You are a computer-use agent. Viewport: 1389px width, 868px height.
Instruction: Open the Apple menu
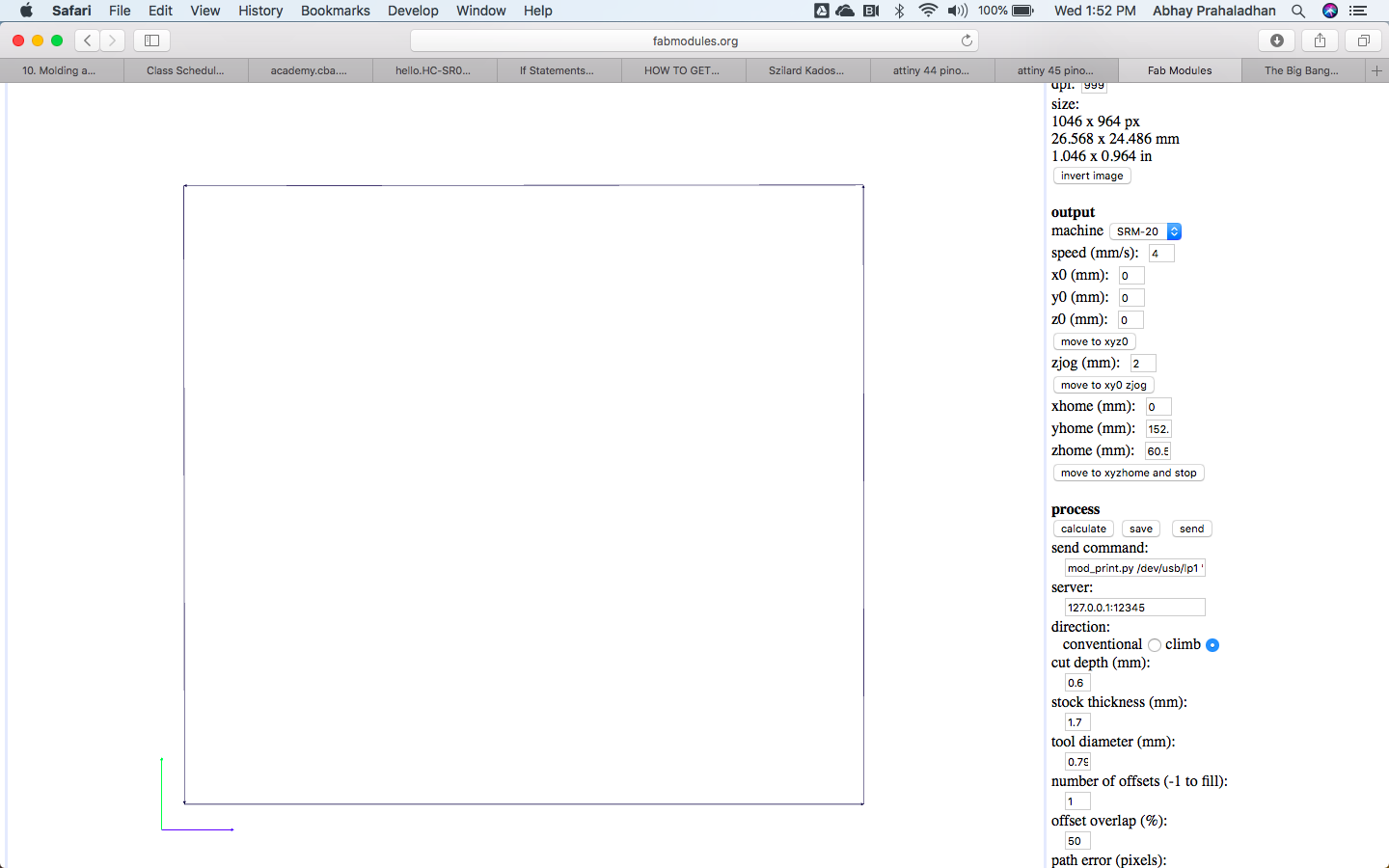[26, 11]
